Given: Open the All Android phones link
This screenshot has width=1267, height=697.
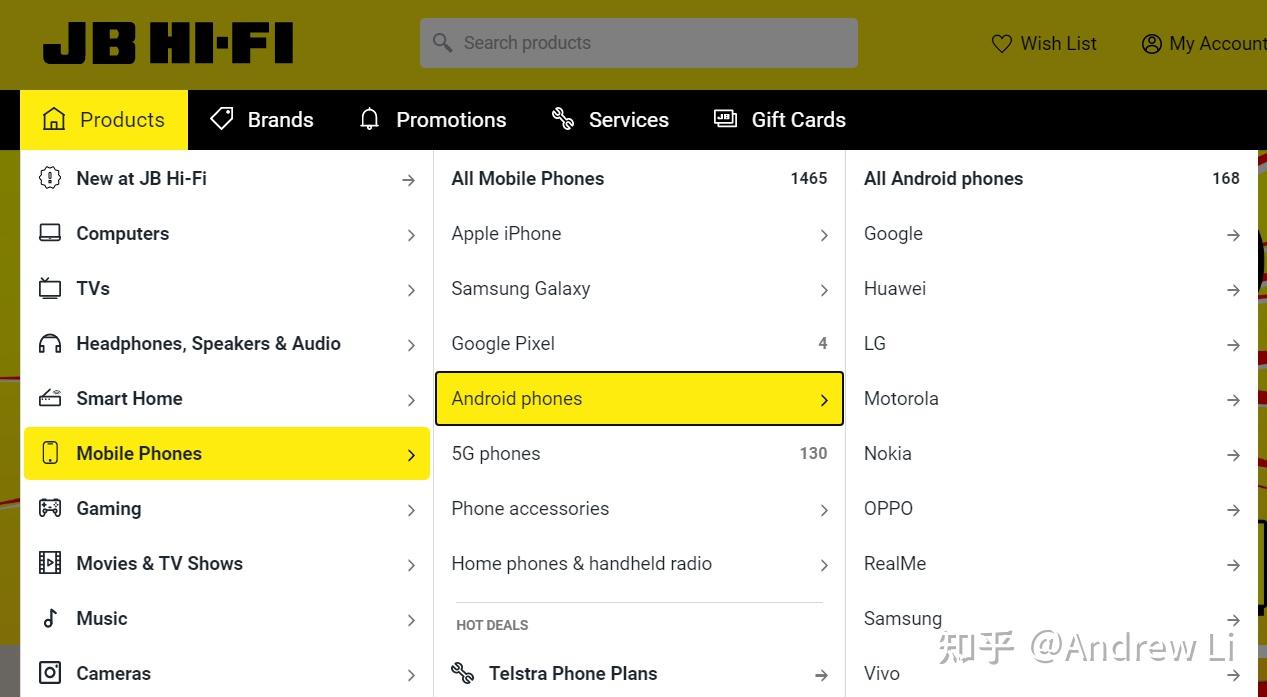Looking at the screenshot, I should [1052, 178].
